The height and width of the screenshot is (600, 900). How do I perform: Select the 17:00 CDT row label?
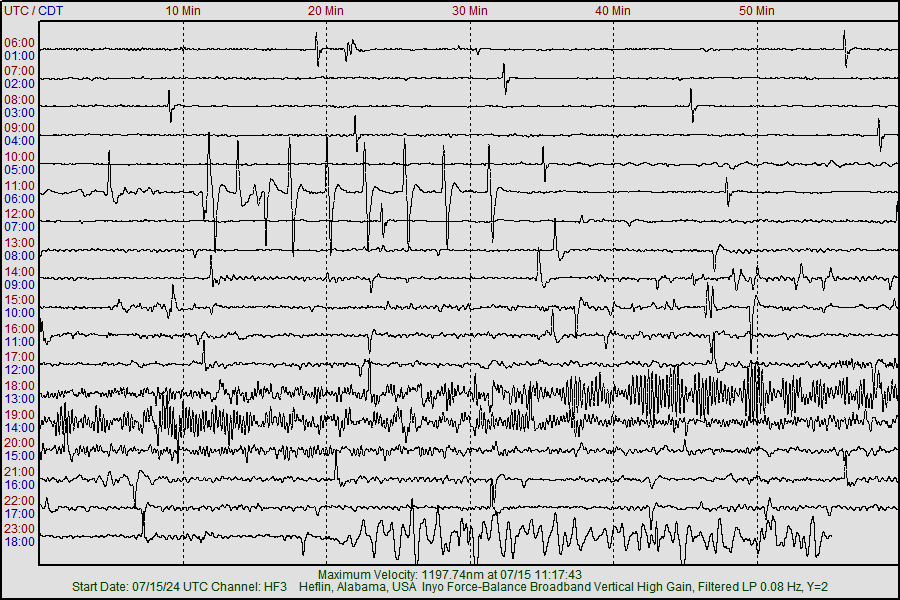pyautogui.click(x=20, y=513)
